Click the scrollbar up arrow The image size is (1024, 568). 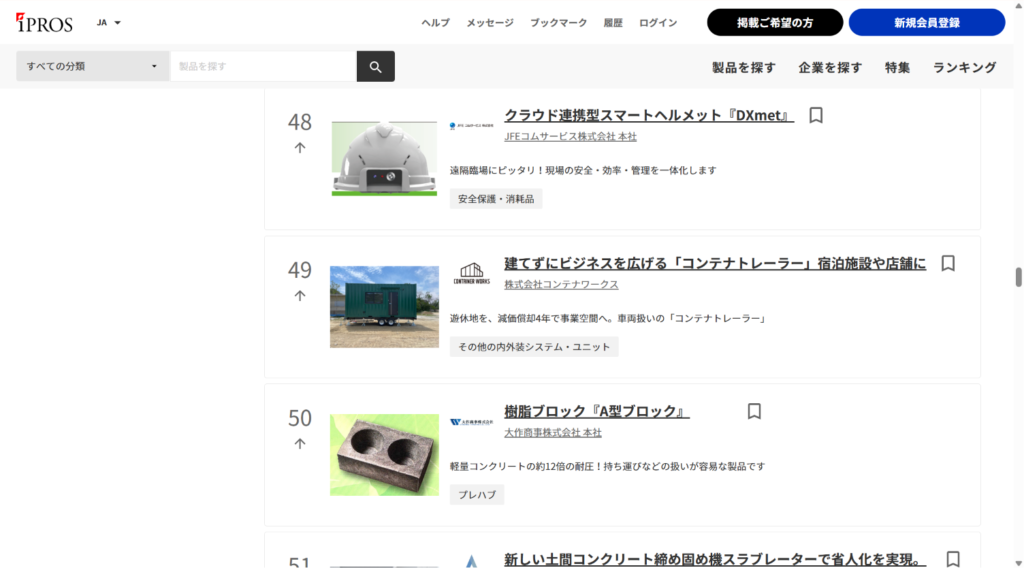coord(1018,5)
